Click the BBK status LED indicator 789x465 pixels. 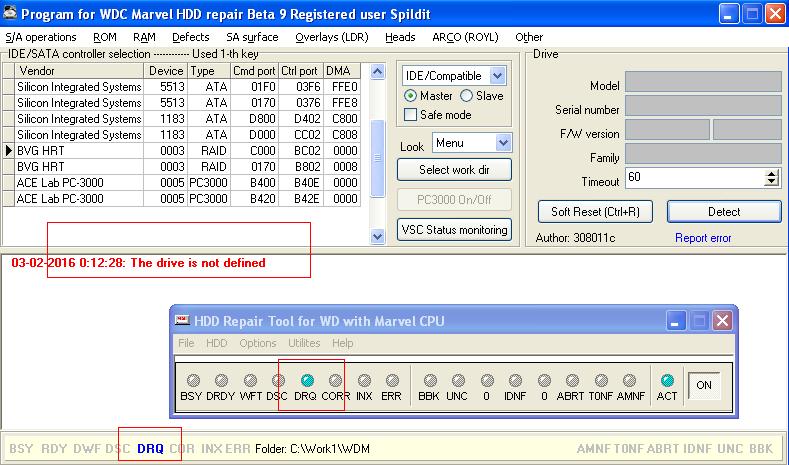click(430, 380)
